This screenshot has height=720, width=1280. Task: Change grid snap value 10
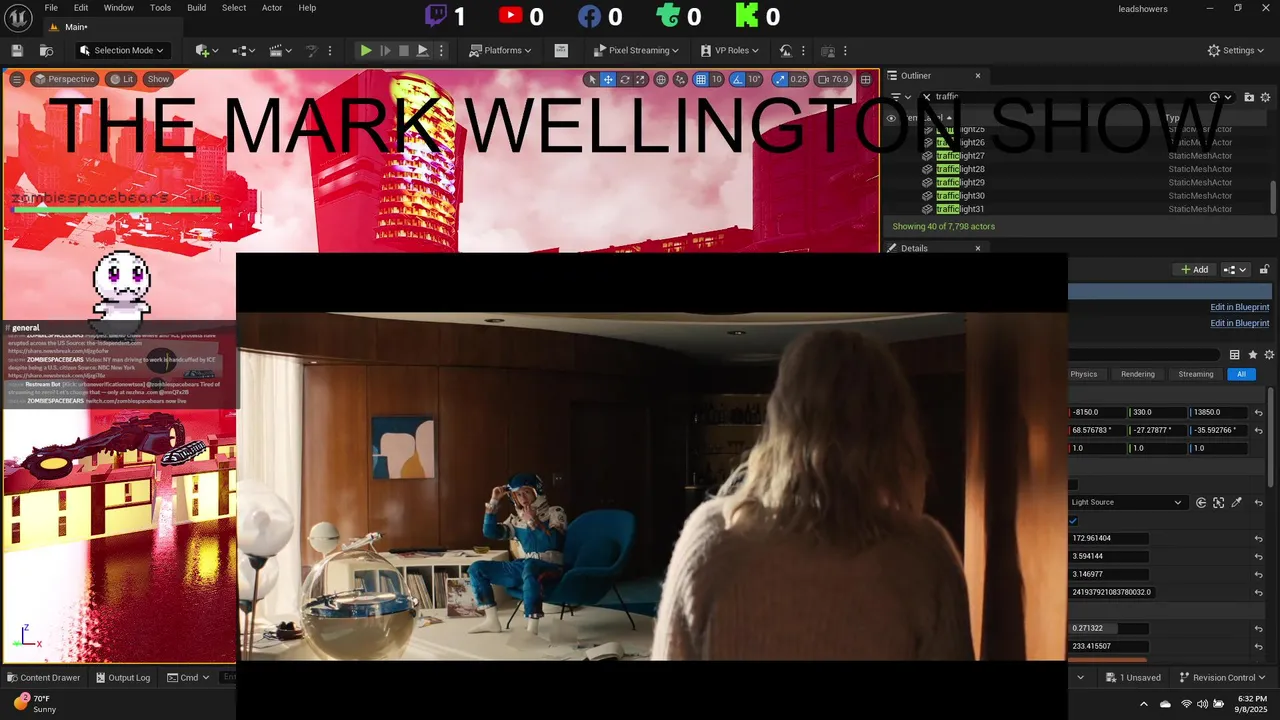(x=717, y=79)
